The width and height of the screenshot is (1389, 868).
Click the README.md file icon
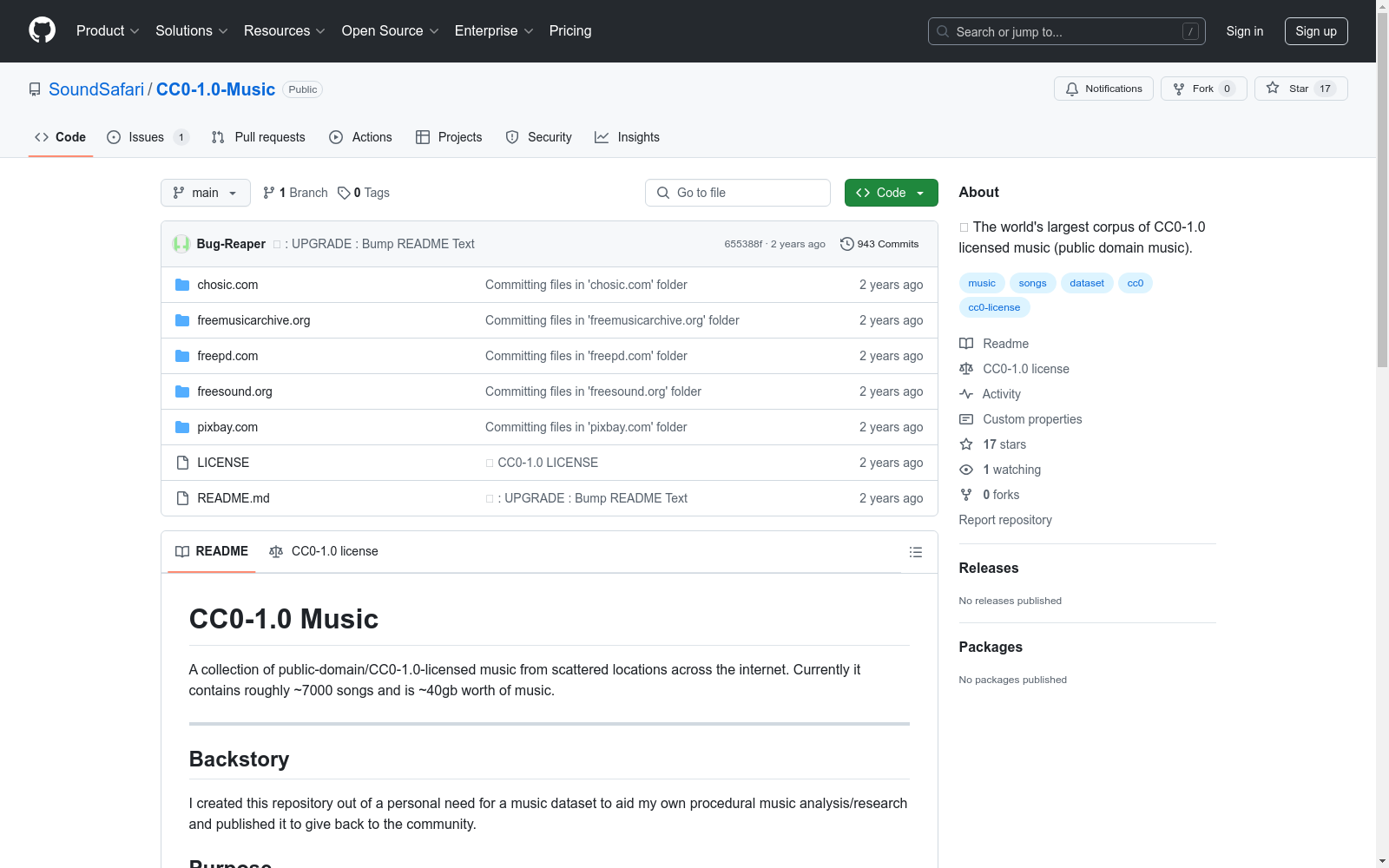[182, 498]
